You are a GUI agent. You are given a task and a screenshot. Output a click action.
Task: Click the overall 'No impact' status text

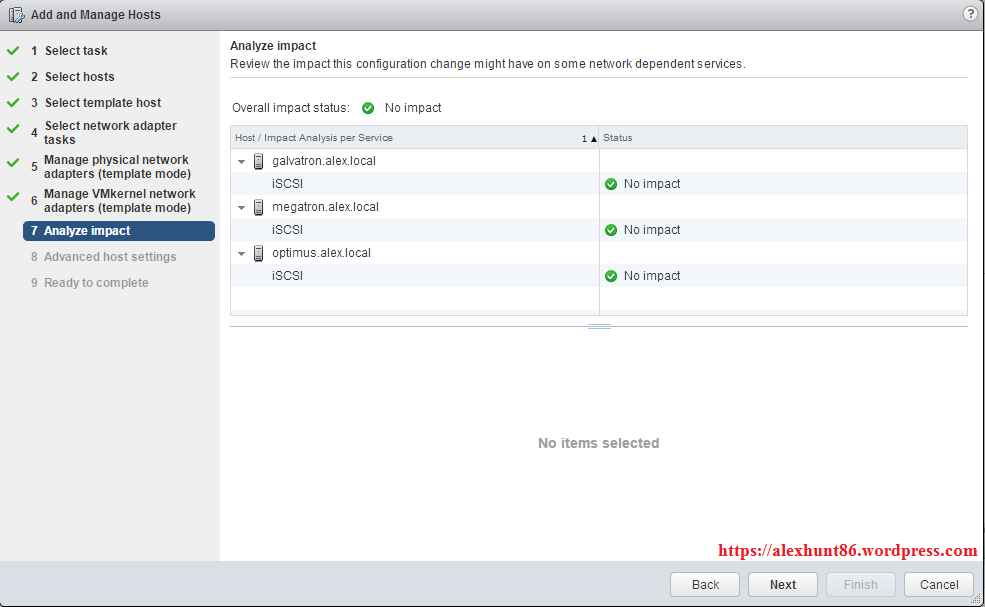point(413,108)
